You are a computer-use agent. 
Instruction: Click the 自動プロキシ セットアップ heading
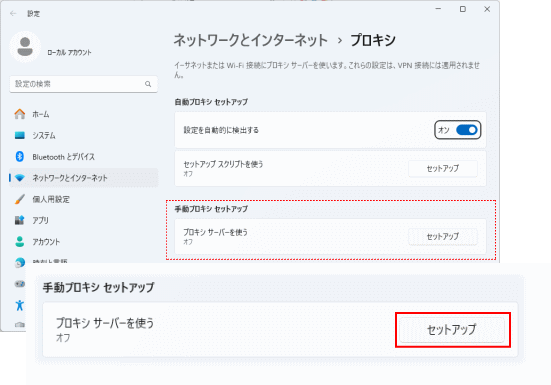(x=211, y=102)
